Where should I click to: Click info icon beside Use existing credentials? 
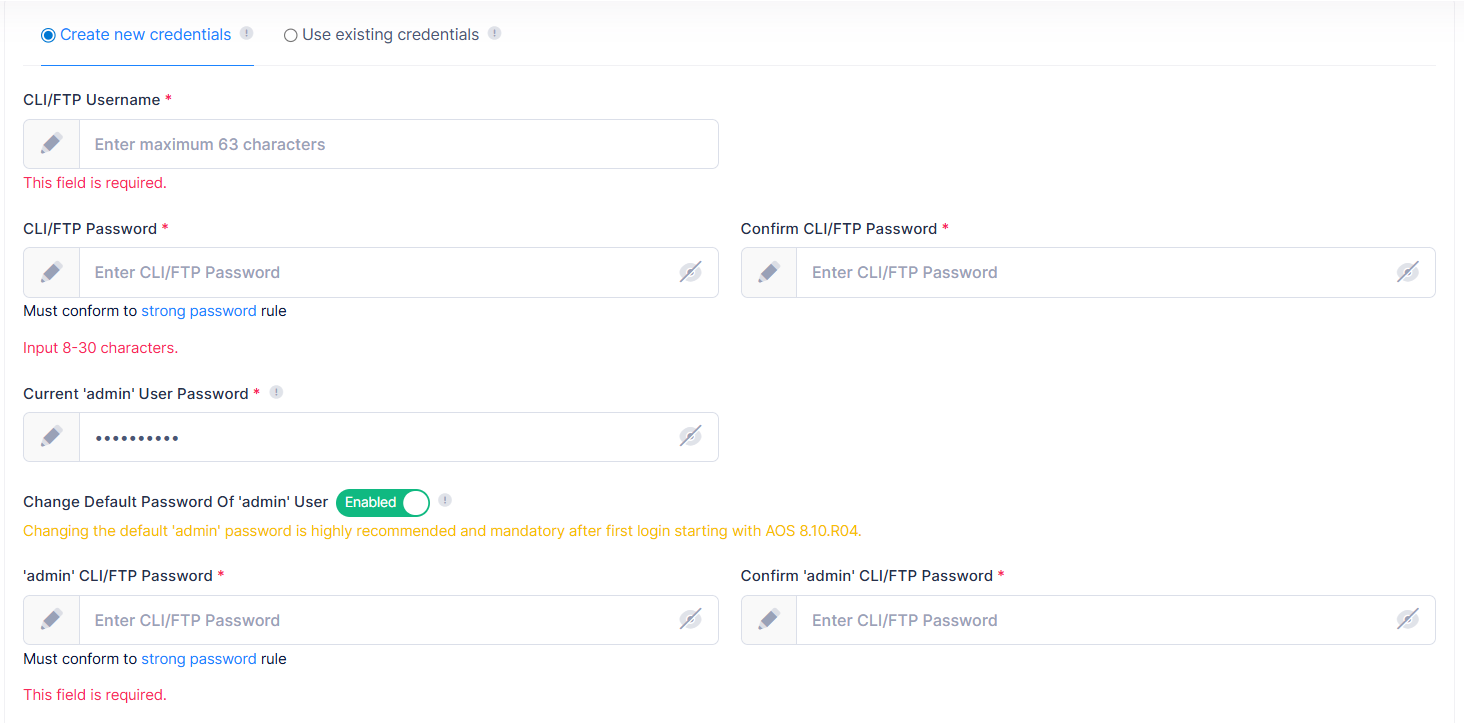494,33
